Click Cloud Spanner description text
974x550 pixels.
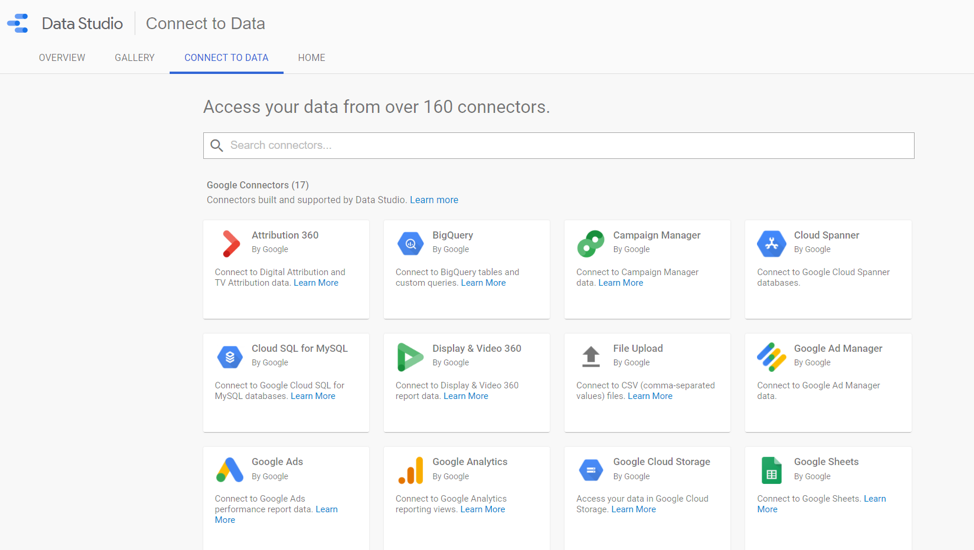tap(823, 277)
